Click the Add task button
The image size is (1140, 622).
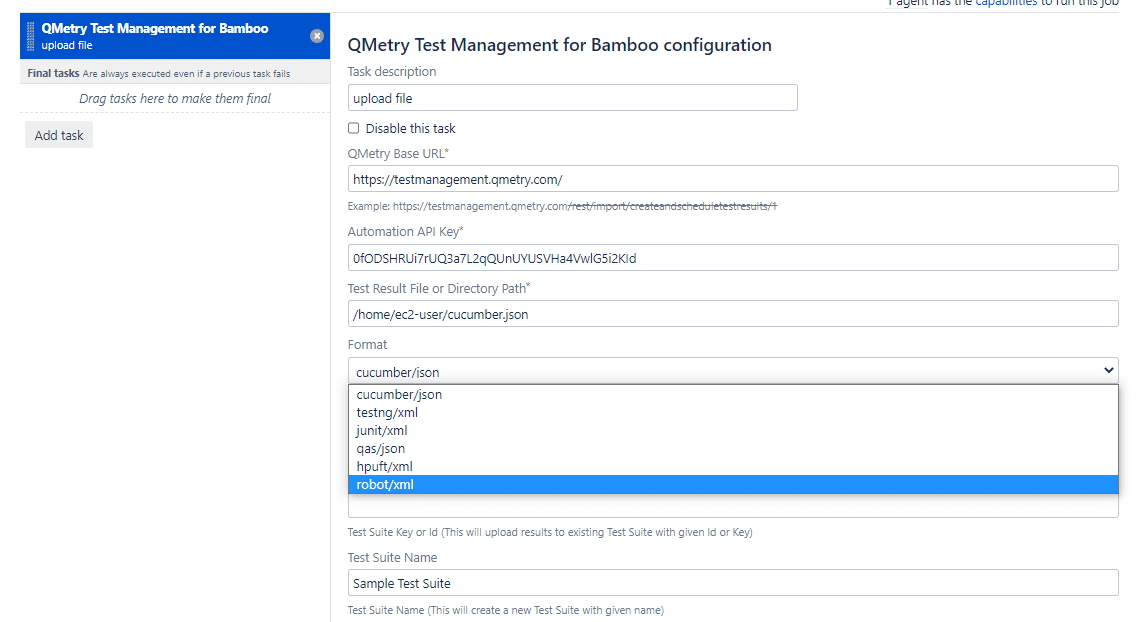click(59, 135)
